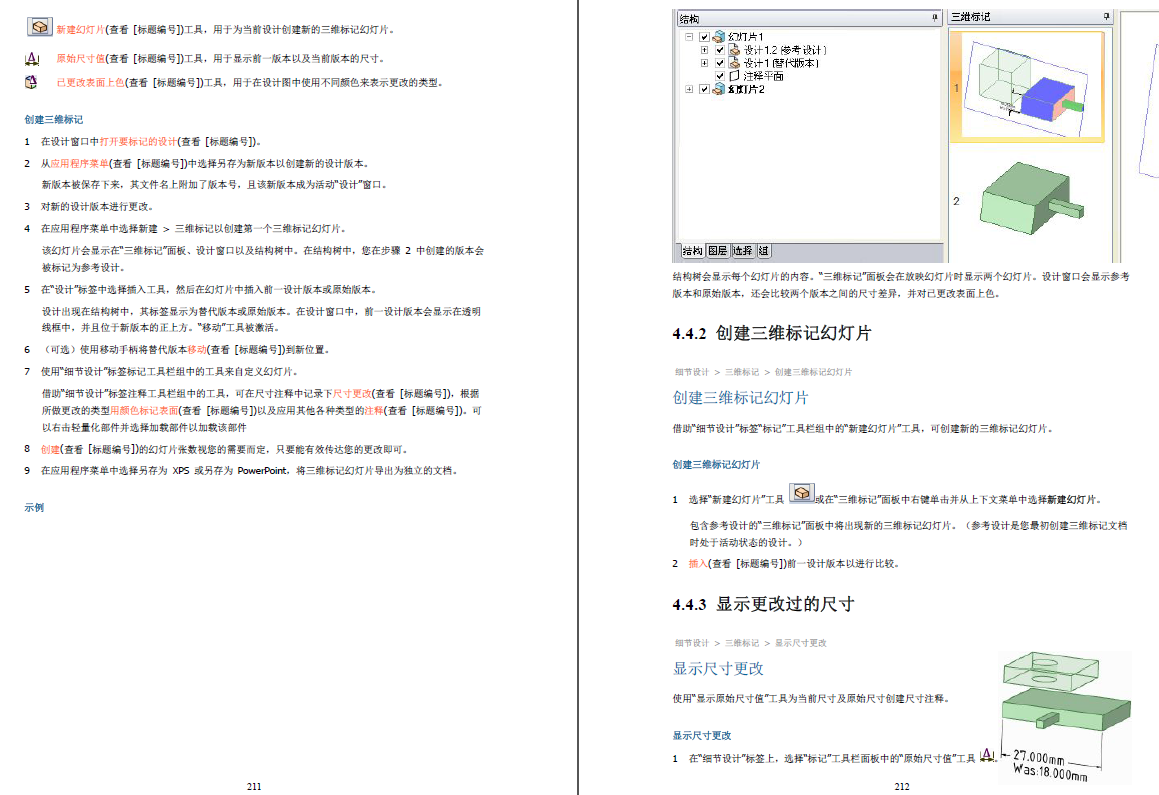Follow the 尺寸更改 link in step 7
Screen dimensions: 1159x795
click(x=352, y=394)
